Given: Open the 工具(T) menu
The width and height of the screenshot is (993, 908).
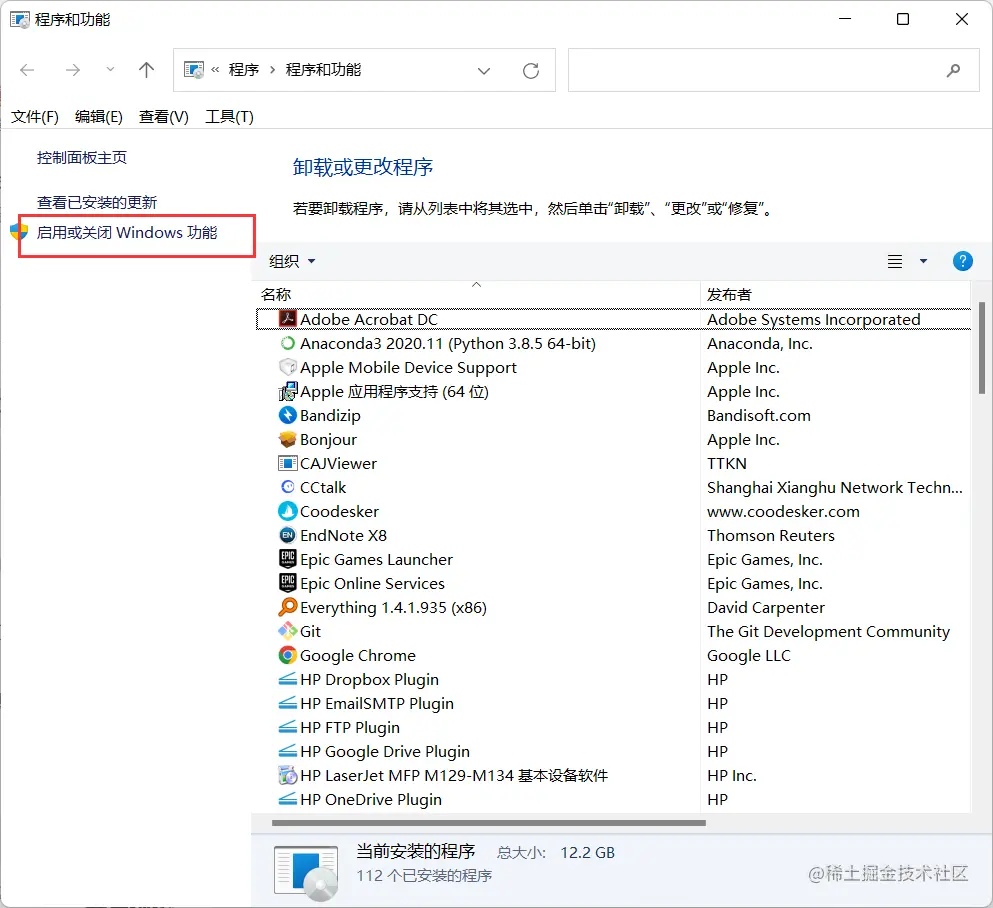Looking at the screenshot, I should click(x=228, y=116).
